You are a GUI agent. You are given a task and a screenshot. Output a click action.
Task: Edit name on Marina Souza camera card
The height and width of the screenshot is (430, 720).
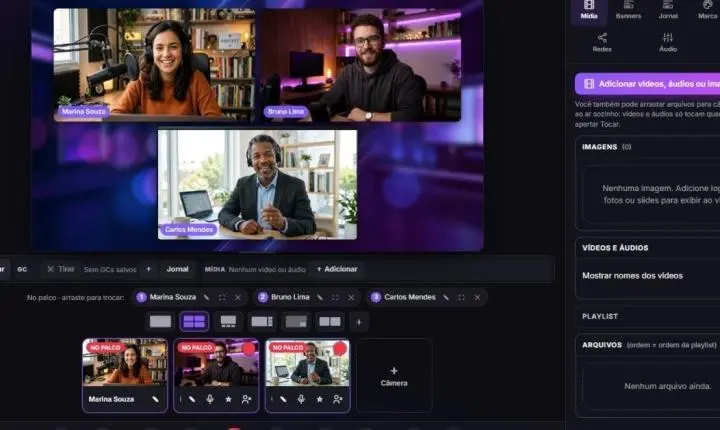[155, 399]
